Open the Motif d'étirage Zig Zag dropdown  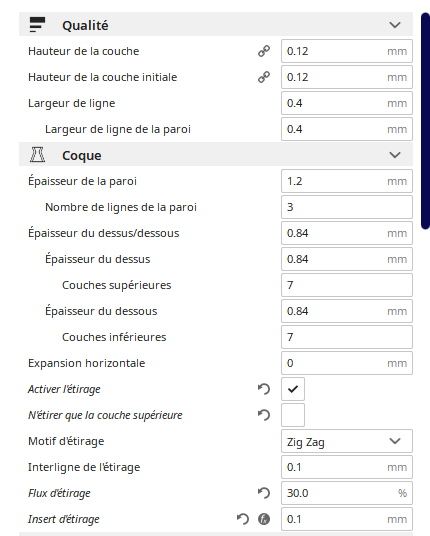pos(347,441)
